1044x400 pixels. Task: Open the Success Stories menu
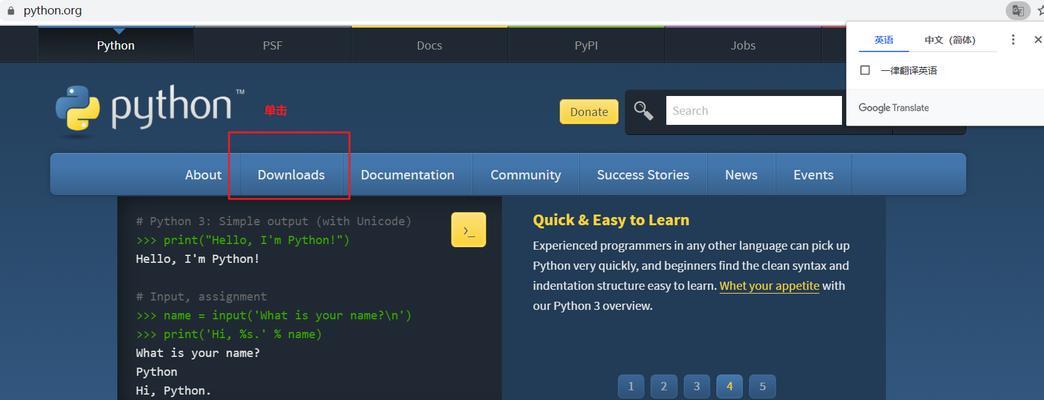tap(643, 174)
